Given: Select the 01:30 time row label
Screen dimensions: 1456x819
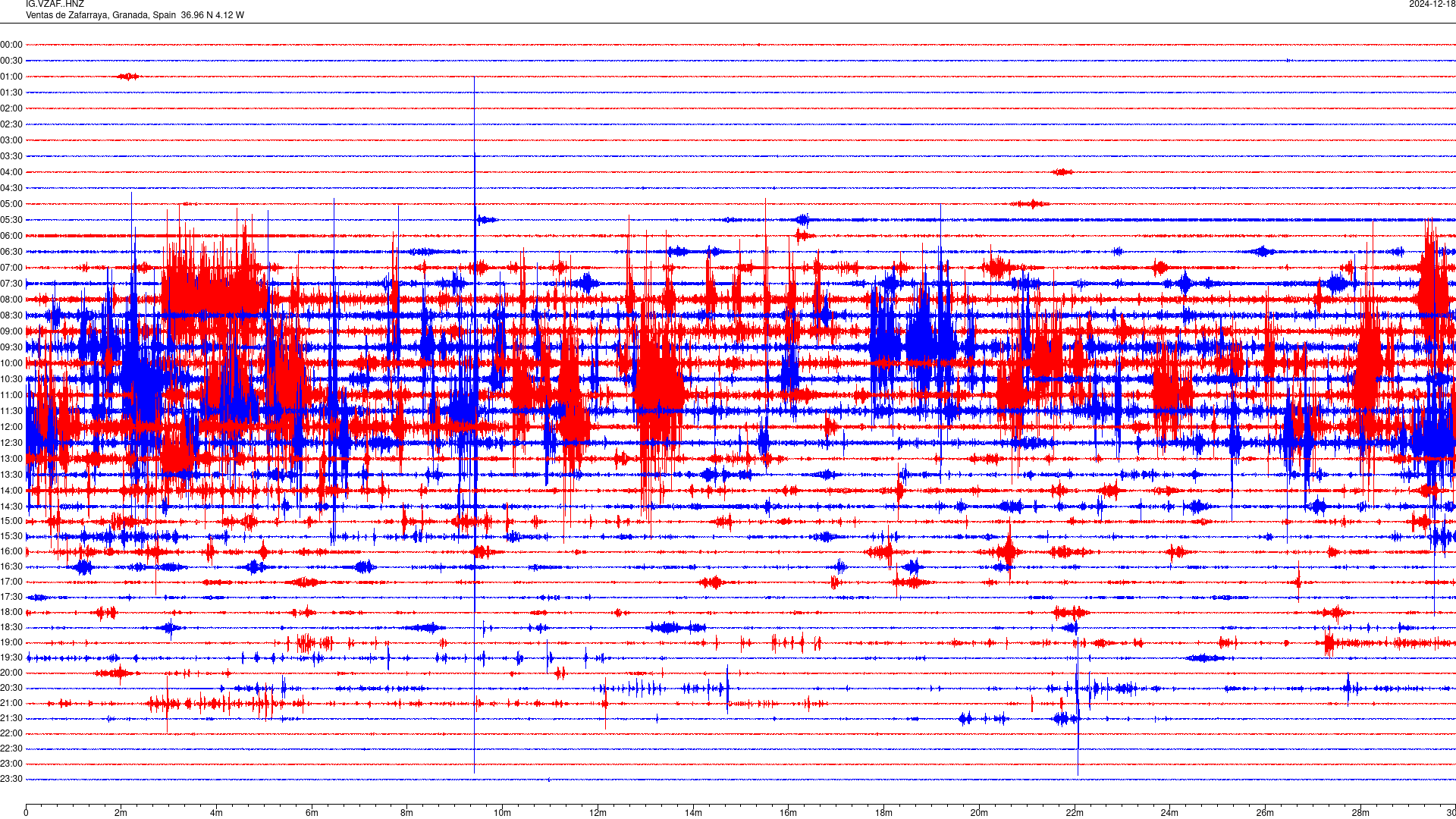Looking at the screenshot, I should (x=11, y=93).
